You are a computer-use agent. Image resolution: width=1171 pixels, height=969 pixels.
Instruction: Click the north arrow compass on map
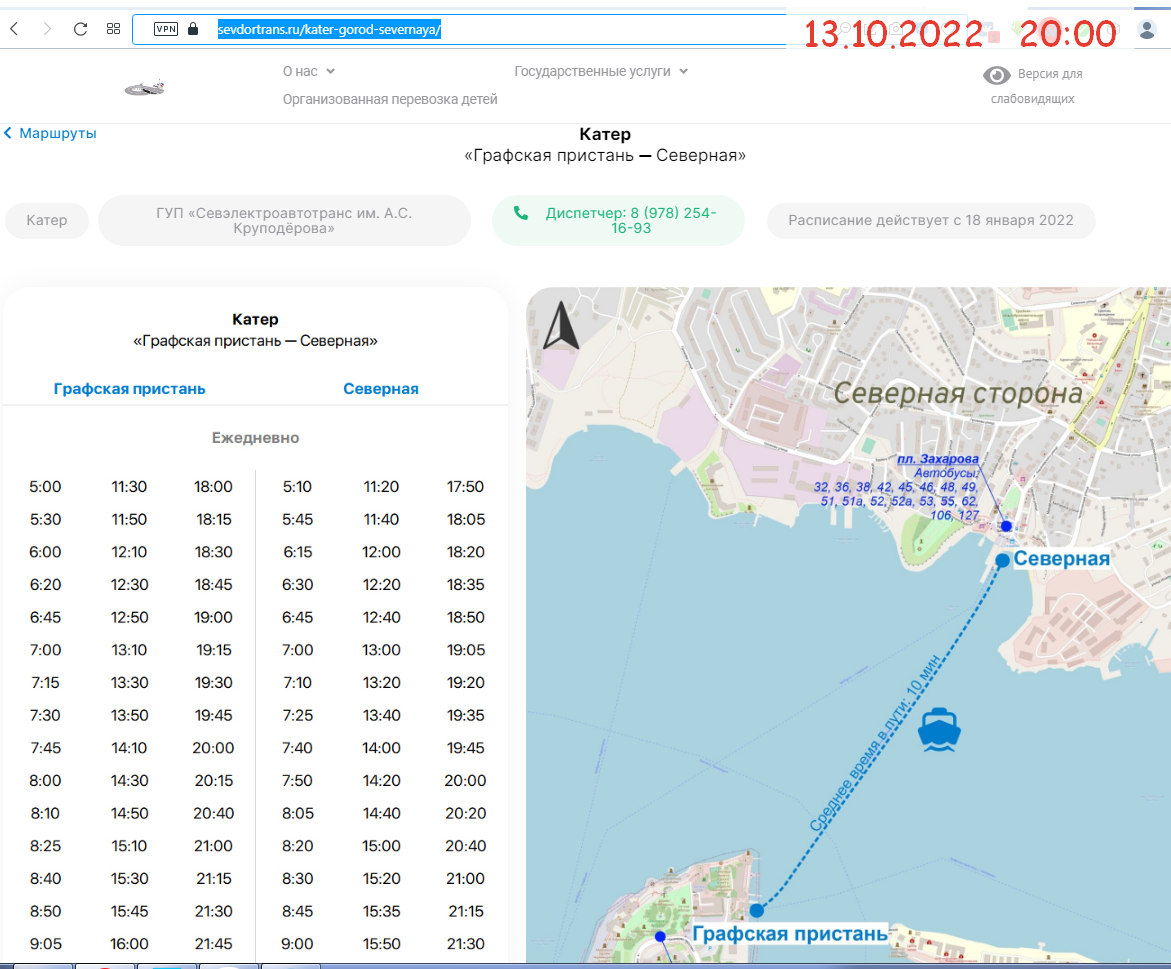pyautogui.click(x=561, y=325)
